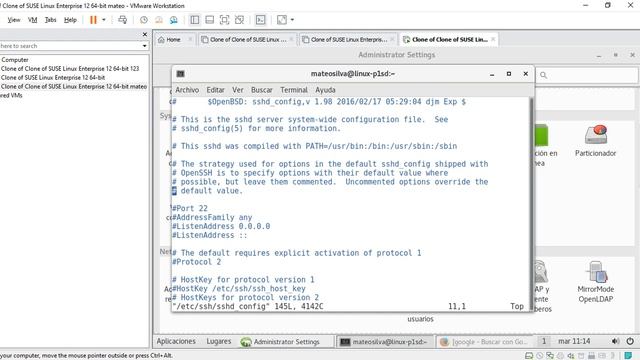Viewport: 640px width, 360px height.
Task: Open the Aplicaciones menu in GNOME panel
Action: pos(176,341)
